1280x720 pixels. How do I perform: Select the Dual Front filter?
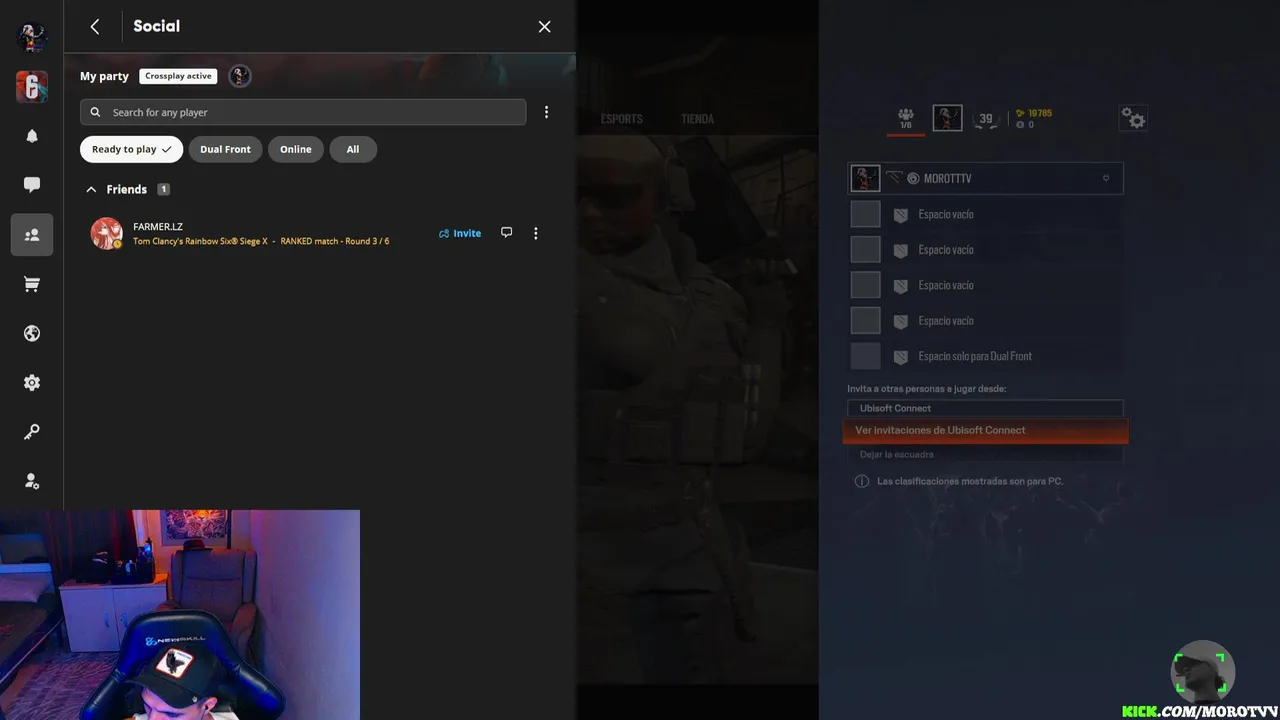pyautogui.click(x=225, y=149)
